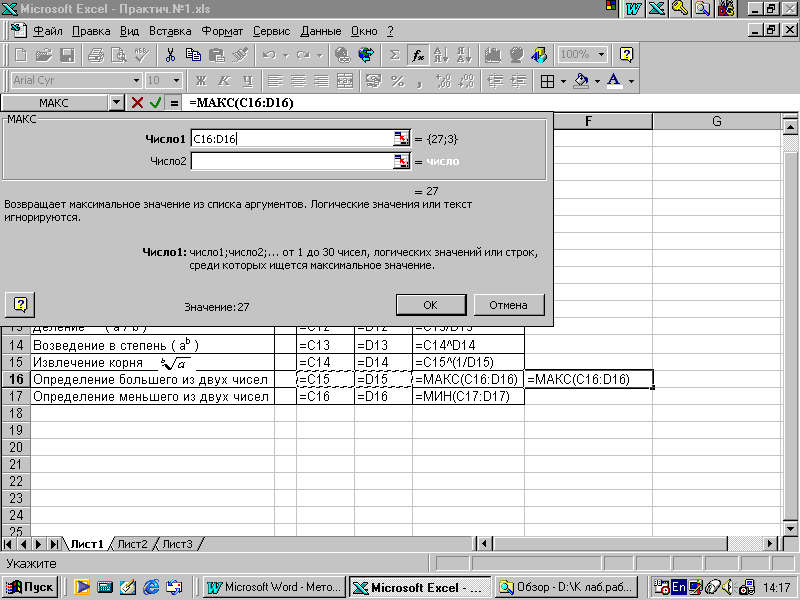800x600 pixels.
Task: Click the Decrease Indent icon
Action: [495, 81]
